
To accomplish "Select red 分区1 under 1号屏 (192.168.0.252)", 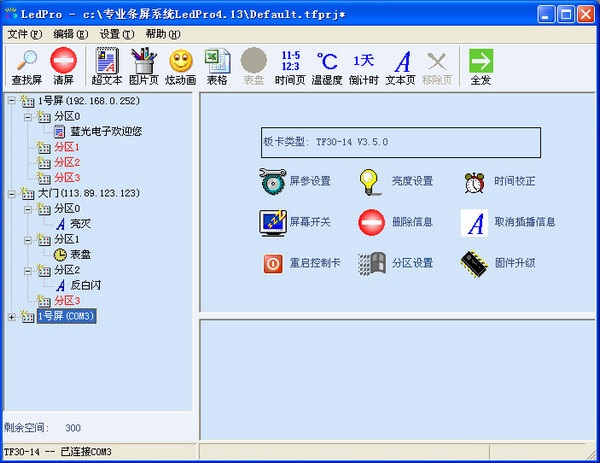I will coord(67,147).
